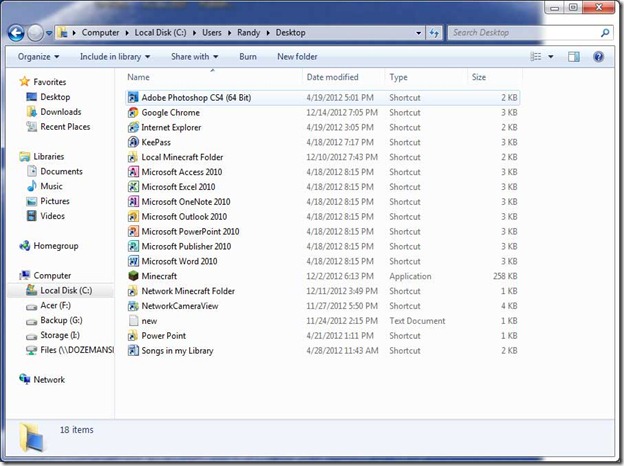This screenshot has width=624, height=466.
Task: Click the Microsoft OneNote 2010 icon
Action: pos(133,202)
